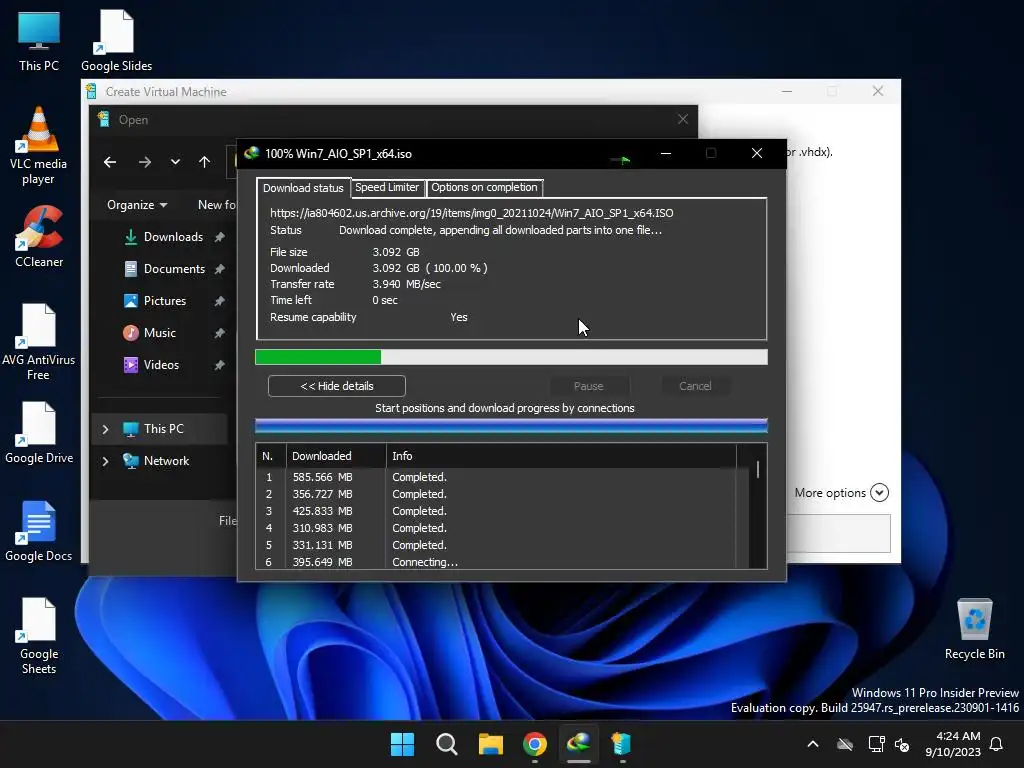The image size is (1024, 768).
Task: Open Google Slides desktop shortcut
Action: coord(116,40)
